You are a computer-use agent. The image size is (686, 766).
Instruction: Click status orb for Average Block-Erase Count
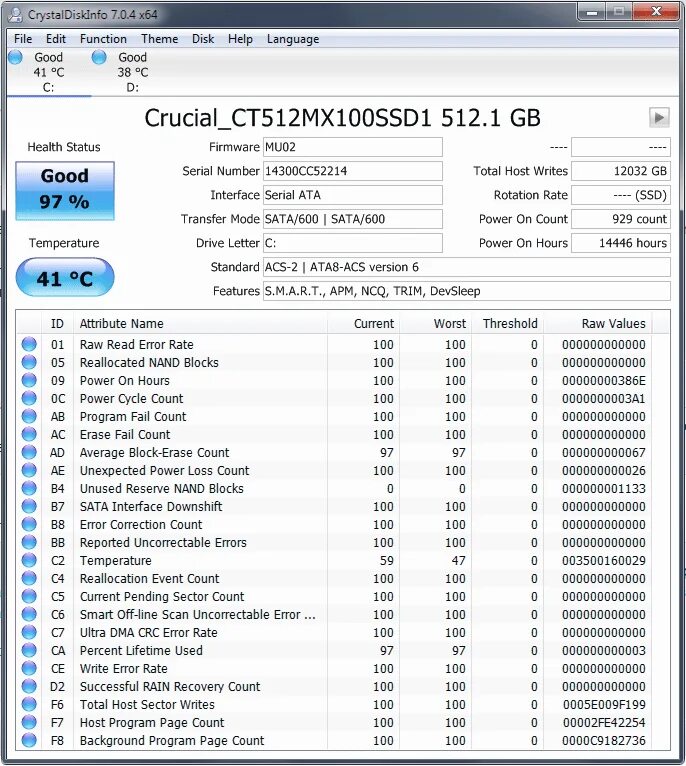click(29, 452)
